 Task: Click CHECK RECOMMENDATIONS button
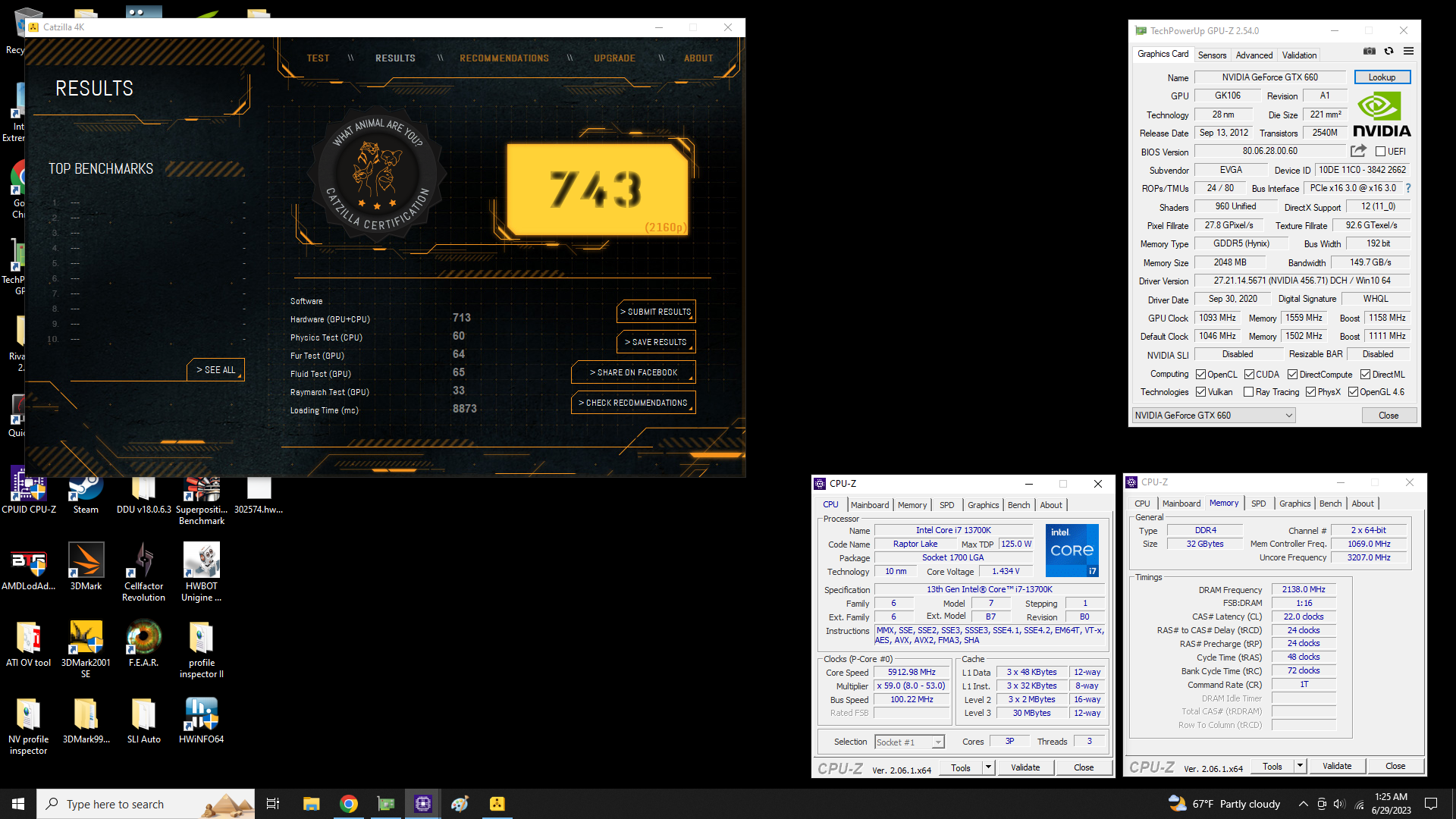tap(633, 403)
